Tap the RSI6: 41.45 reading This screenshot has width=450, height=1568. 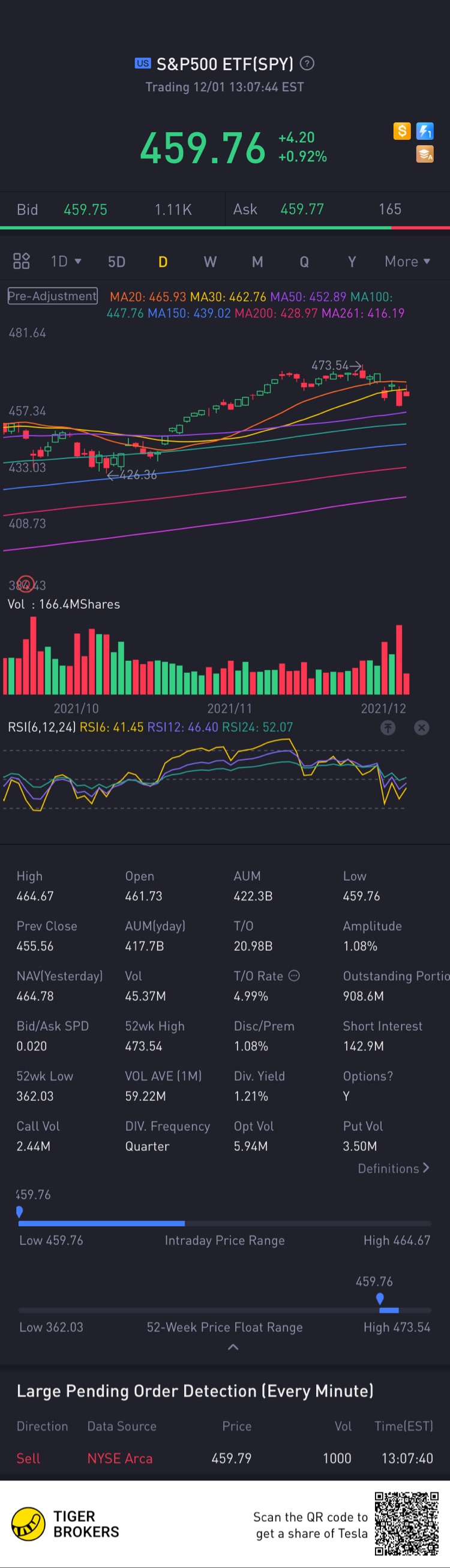click(112, 727)
